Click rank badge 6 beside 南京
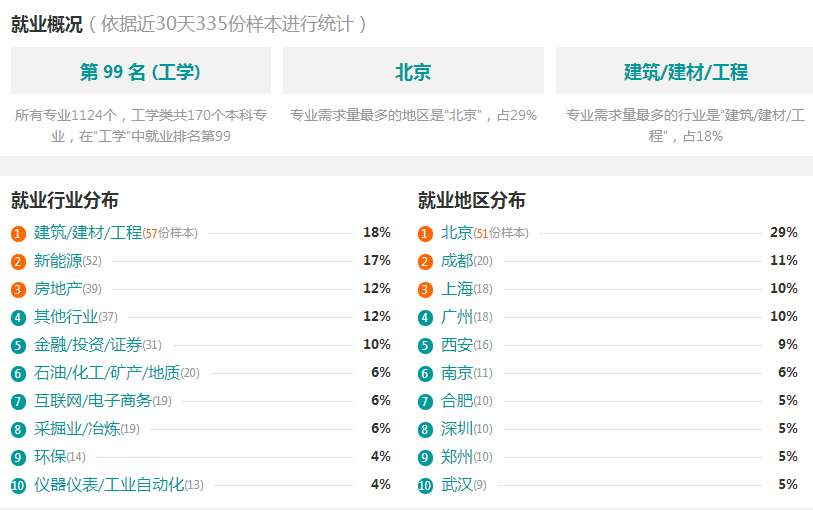Screen dimensions: 813x510 point(425,374)
